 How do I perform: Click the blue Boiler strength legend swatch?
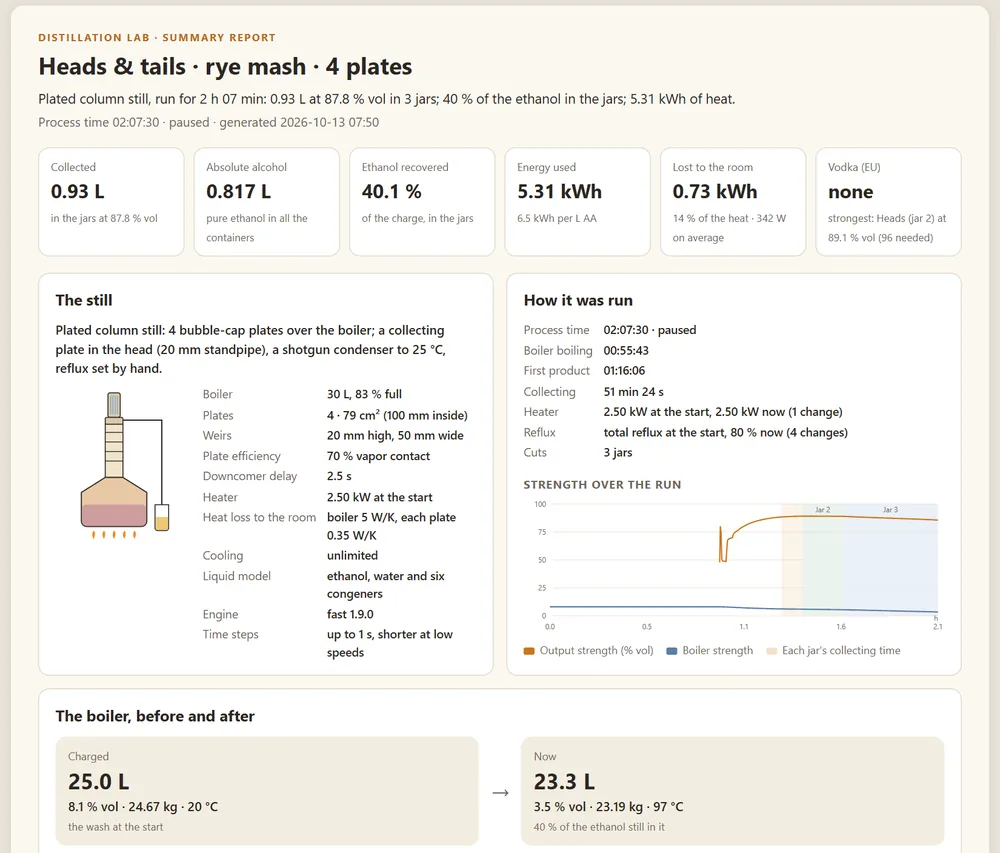[x=672, y=651]
